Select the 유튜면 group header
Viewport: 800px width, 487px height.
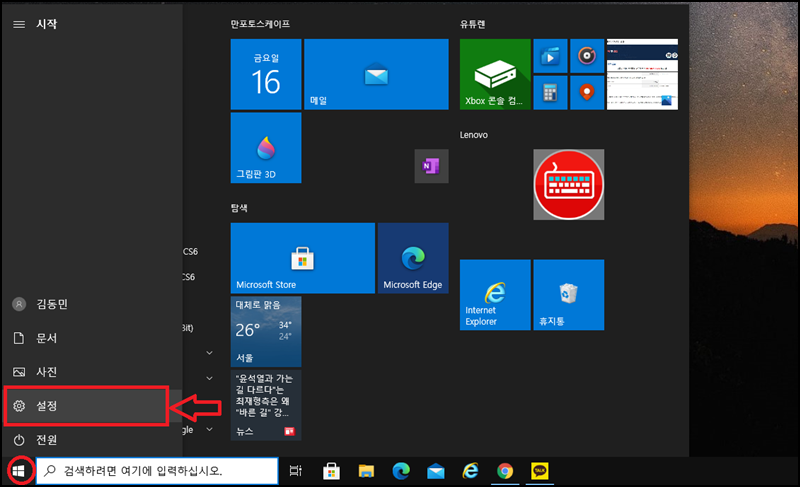472,24
